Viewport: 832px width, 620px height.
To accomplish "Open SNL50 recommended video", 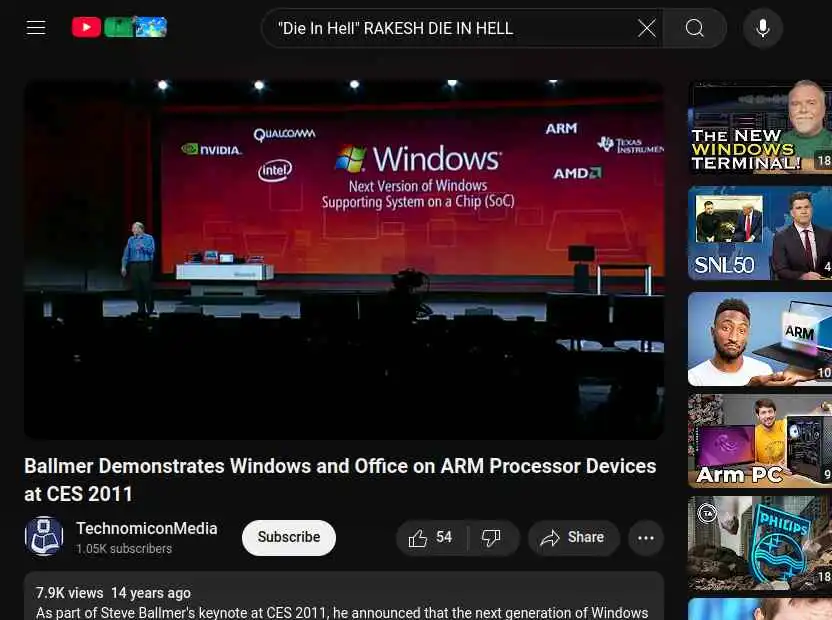I will 760,233.
